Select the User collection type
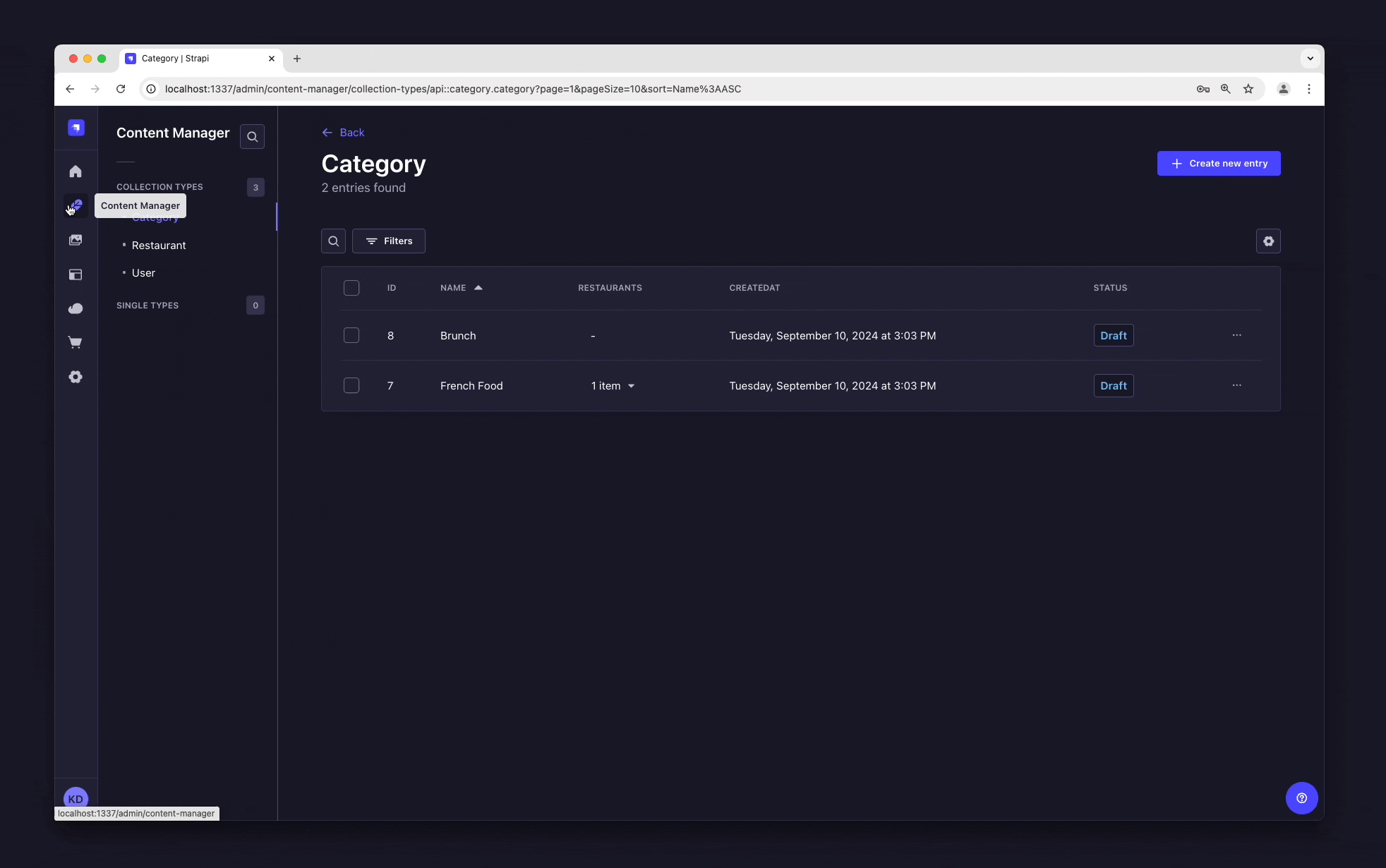The width and height of the screenshot is (1386, 868). click(x=143, y=272)
